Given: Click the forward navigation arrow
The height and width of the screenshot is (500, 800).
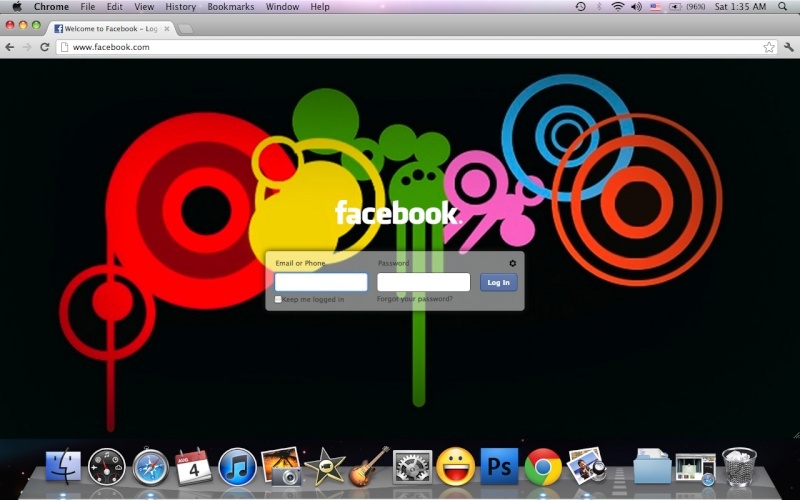Looking at the screenshot, I should pos(27,47).
